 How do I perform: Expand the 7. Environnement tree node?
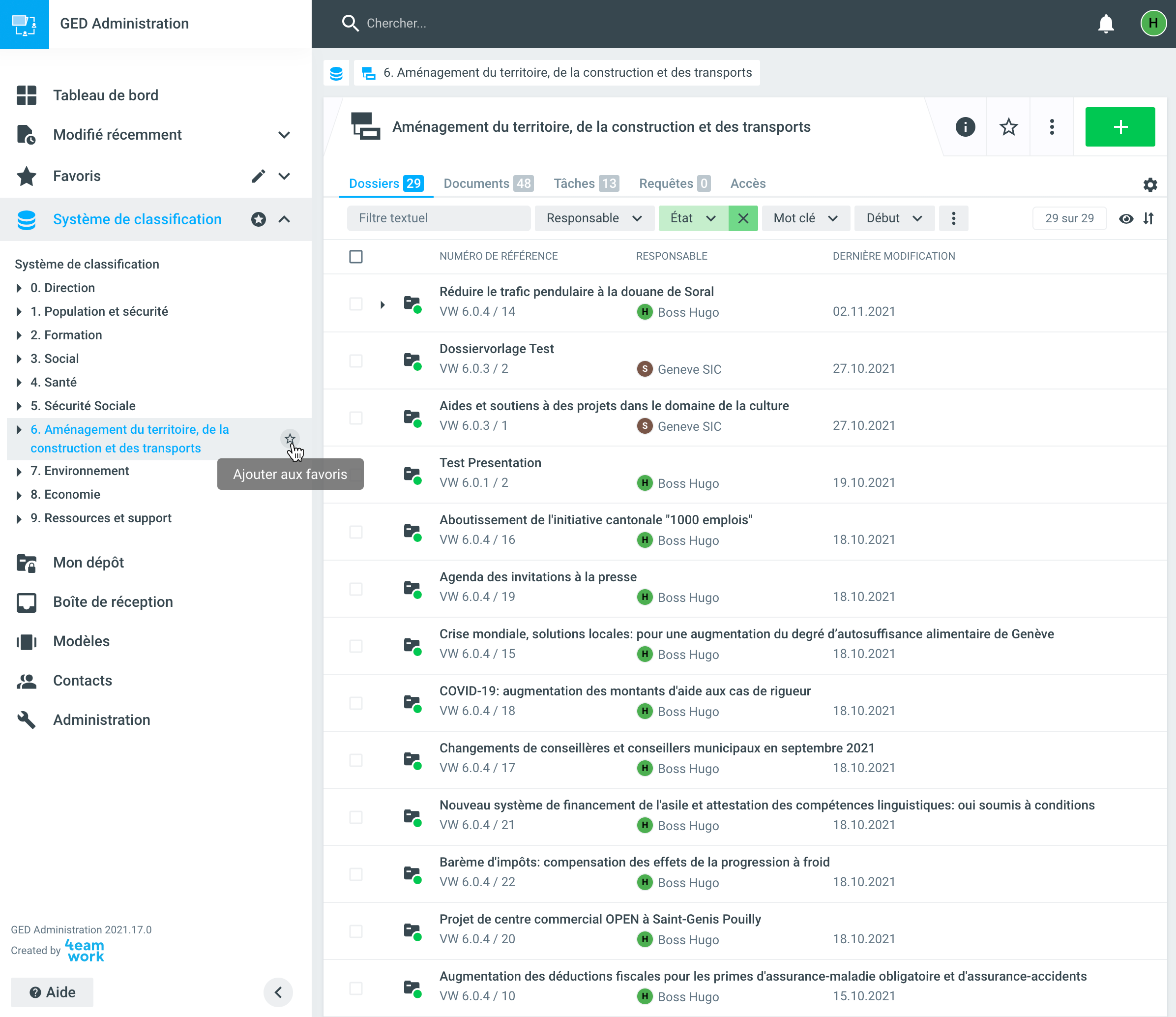[19, 471]
